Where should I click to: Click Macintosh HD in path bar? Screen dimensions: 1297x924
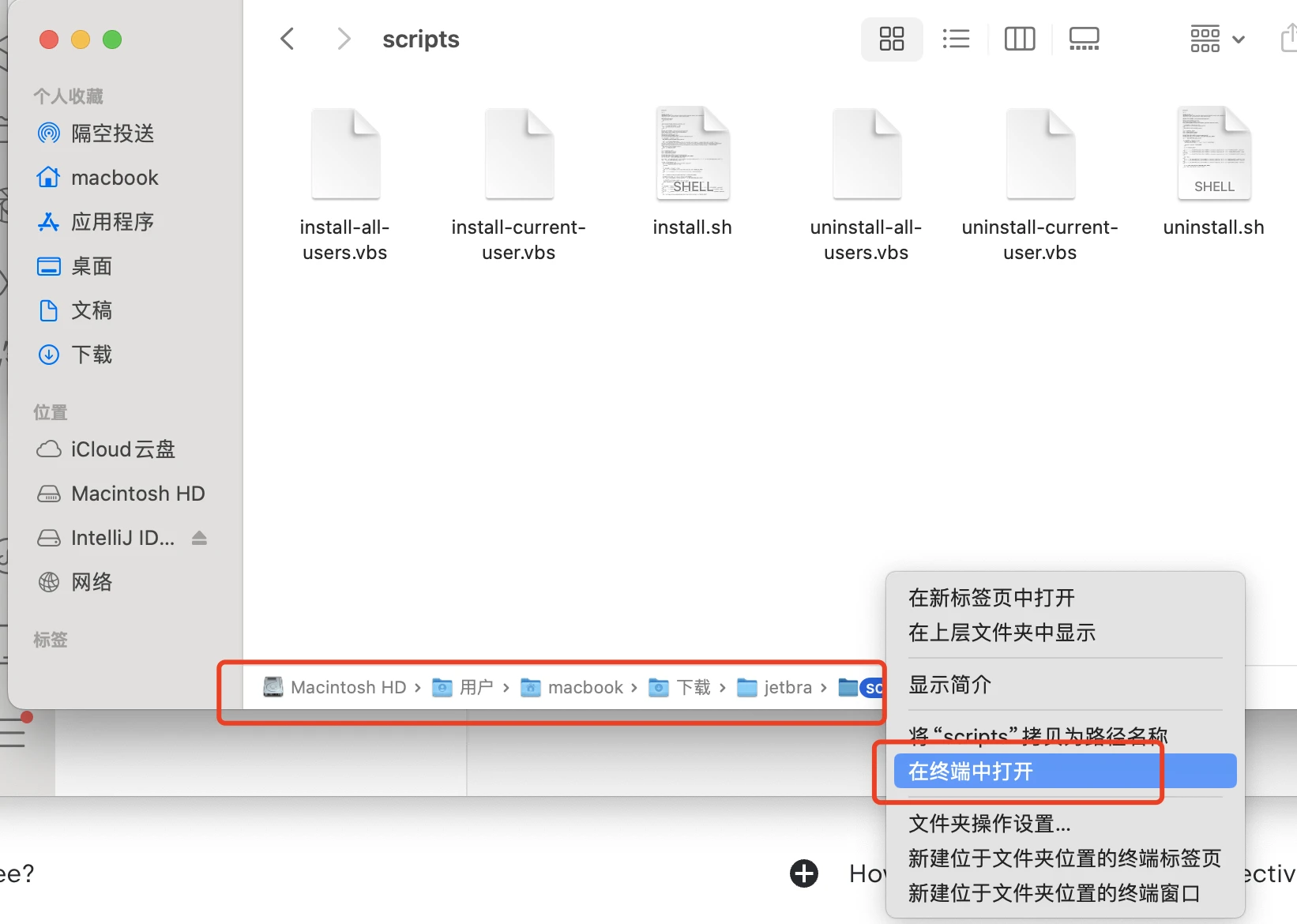coord(334,687)
